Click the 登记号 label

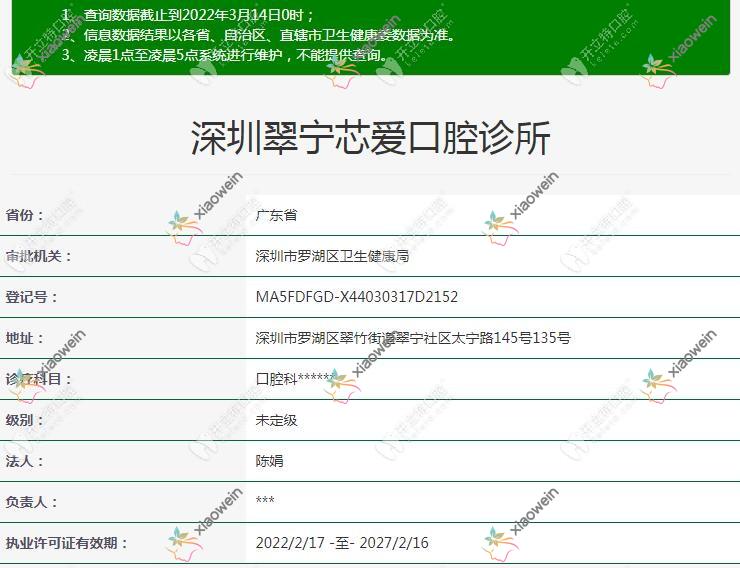[x=31, y=297]
